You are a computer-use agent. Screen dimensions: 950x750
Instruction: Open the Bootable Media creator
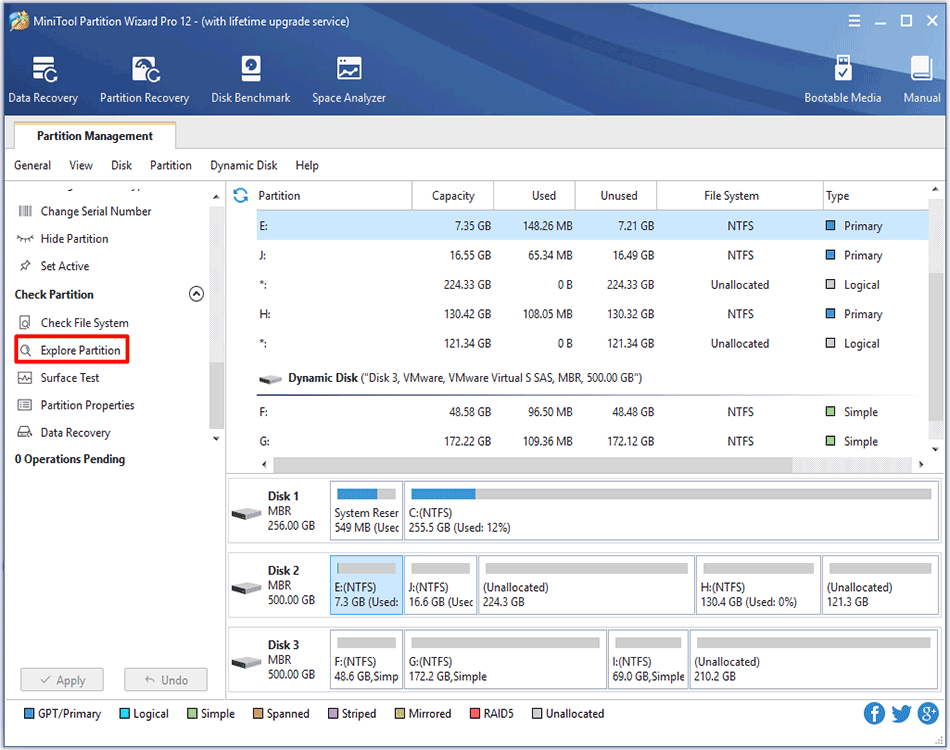tap(844, 78)
